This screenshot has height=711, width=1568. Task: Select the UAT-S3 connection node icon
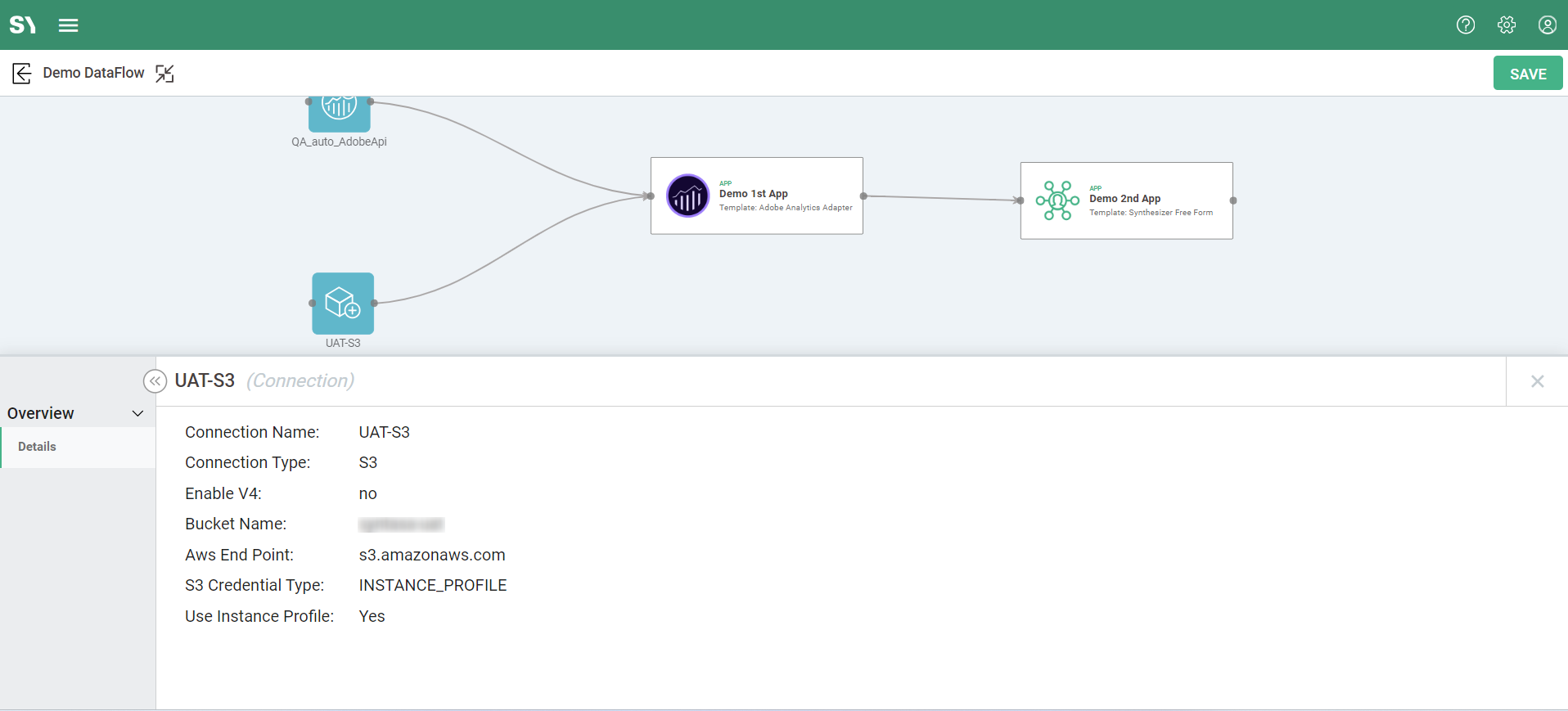coord(343,304)
